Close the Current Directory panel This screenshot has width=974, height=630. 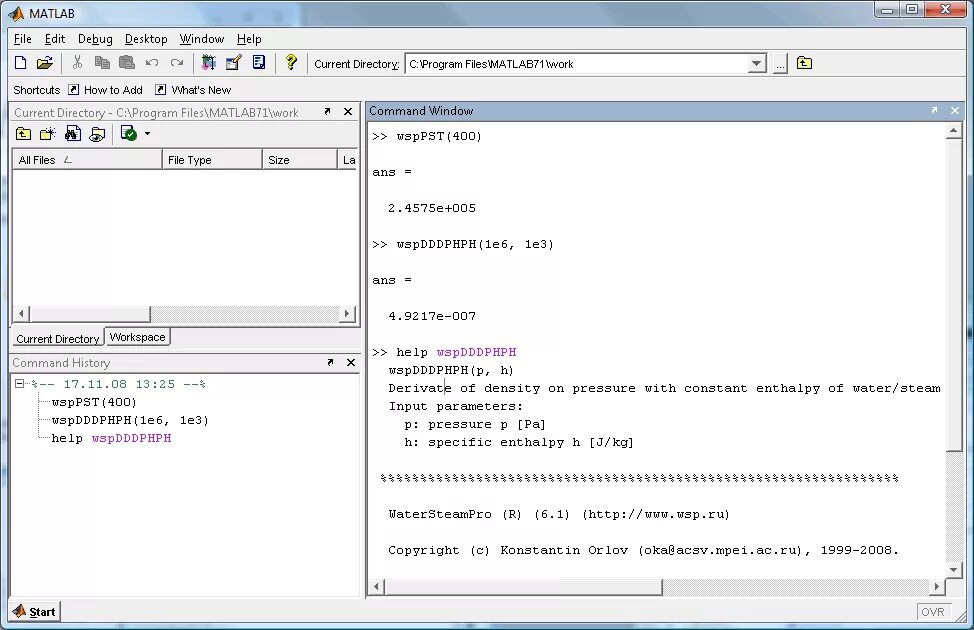coord(348,112)
